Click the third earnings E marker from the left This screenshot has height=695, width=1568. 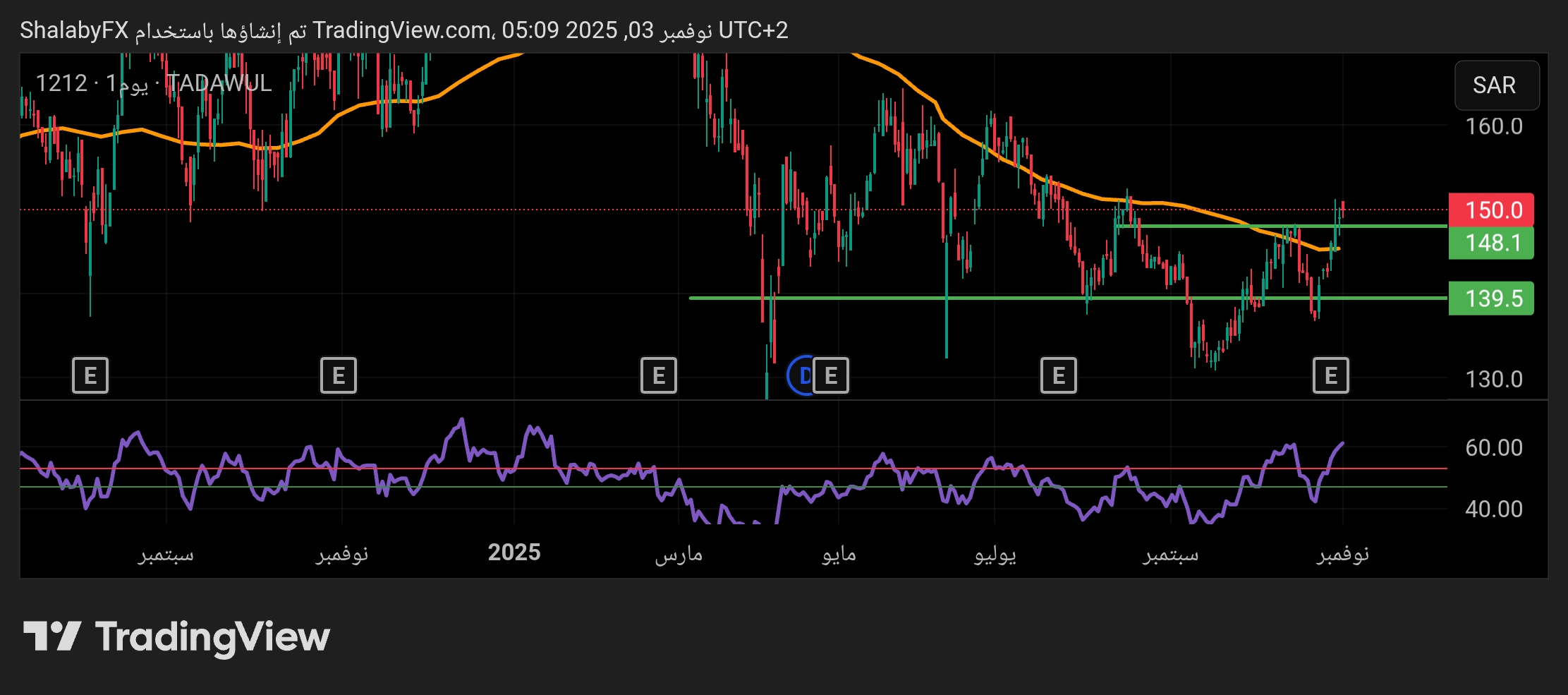pos(658,376)
